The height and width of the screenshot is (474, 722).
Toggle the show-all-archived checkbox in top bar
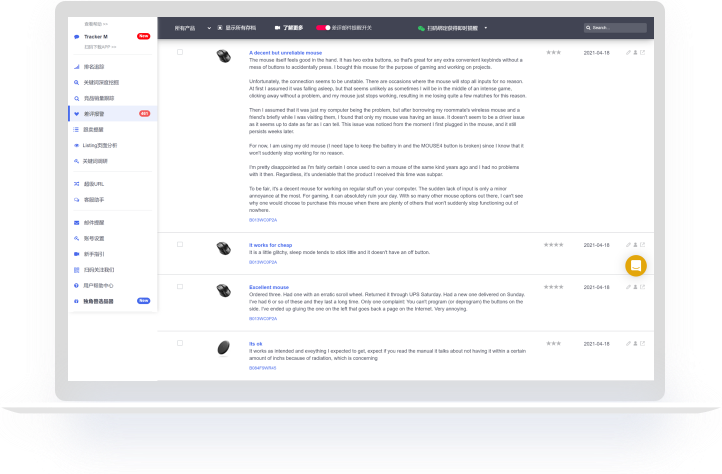point(220,28)
